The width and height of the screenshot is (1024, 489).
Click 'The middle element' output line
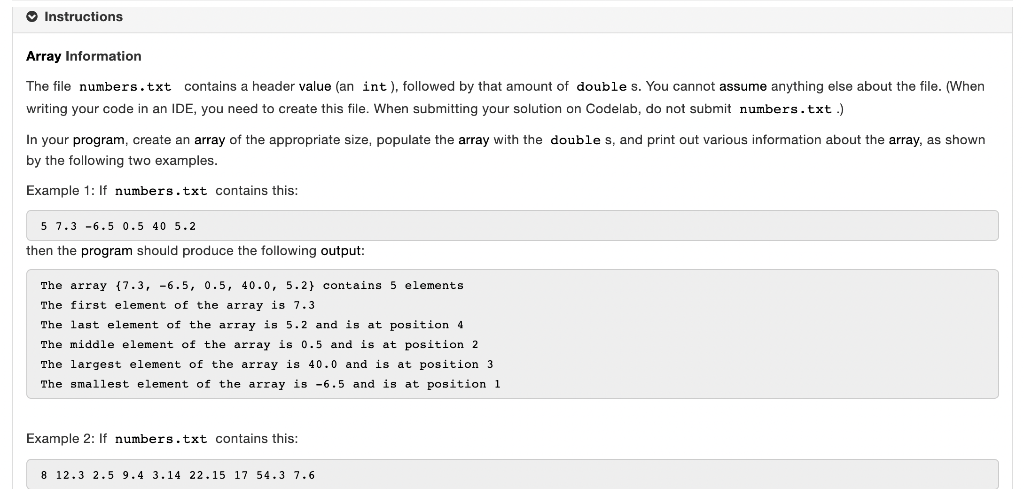pyautogui.click(x=259, y=344)
